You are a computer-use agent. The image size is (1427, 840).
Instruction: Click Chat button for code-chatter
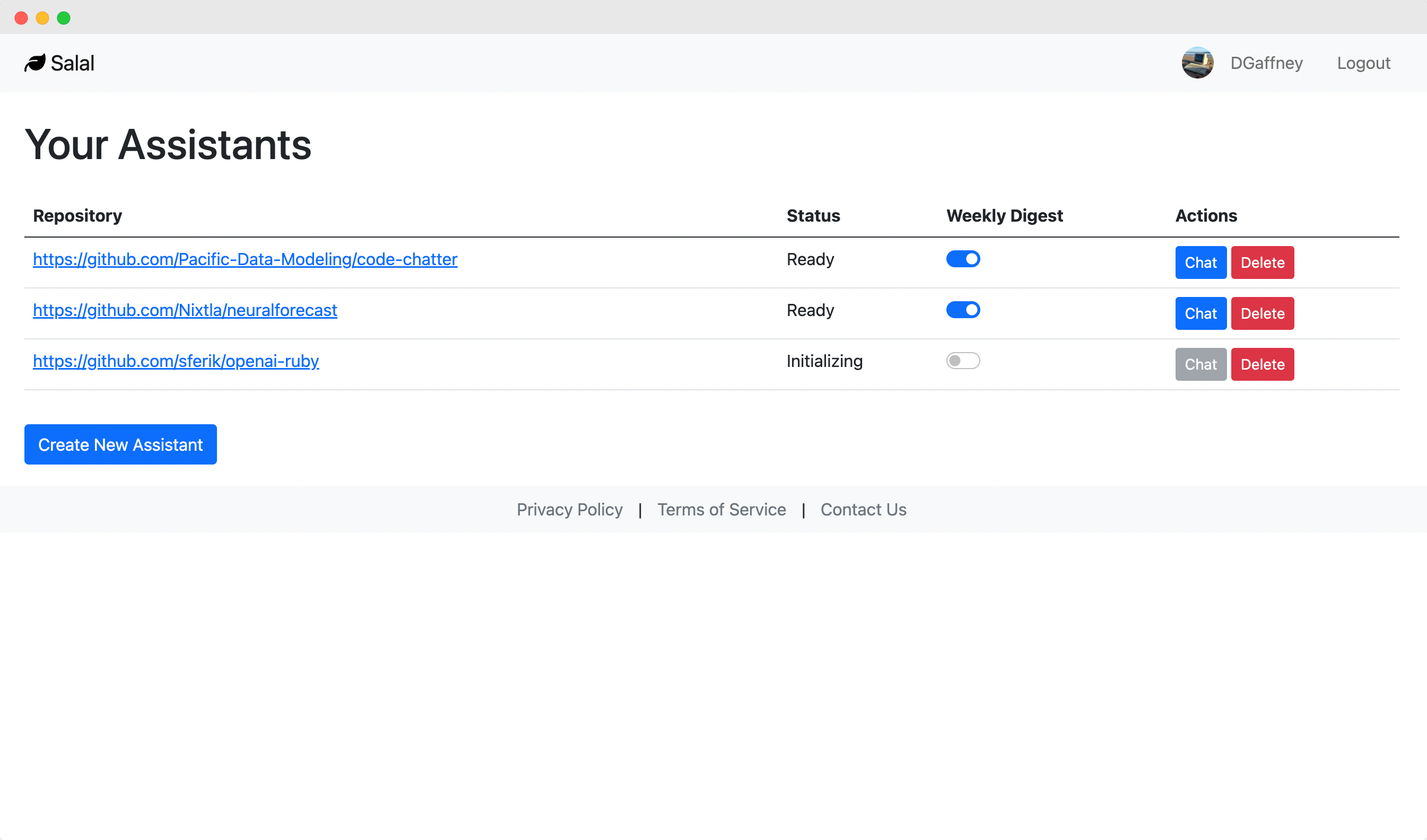click(x=1200, y=262)
